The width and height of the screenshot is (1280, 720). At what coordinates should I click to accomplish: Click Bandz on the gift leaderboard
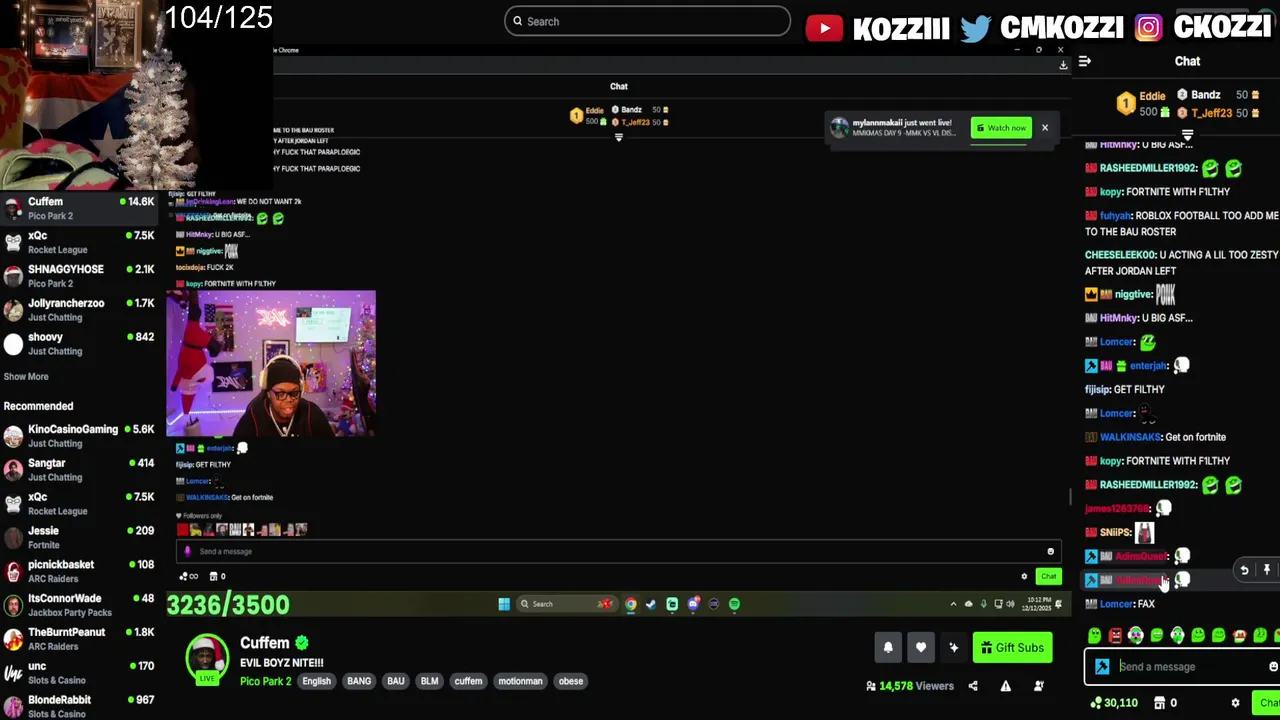(1205, 95)
